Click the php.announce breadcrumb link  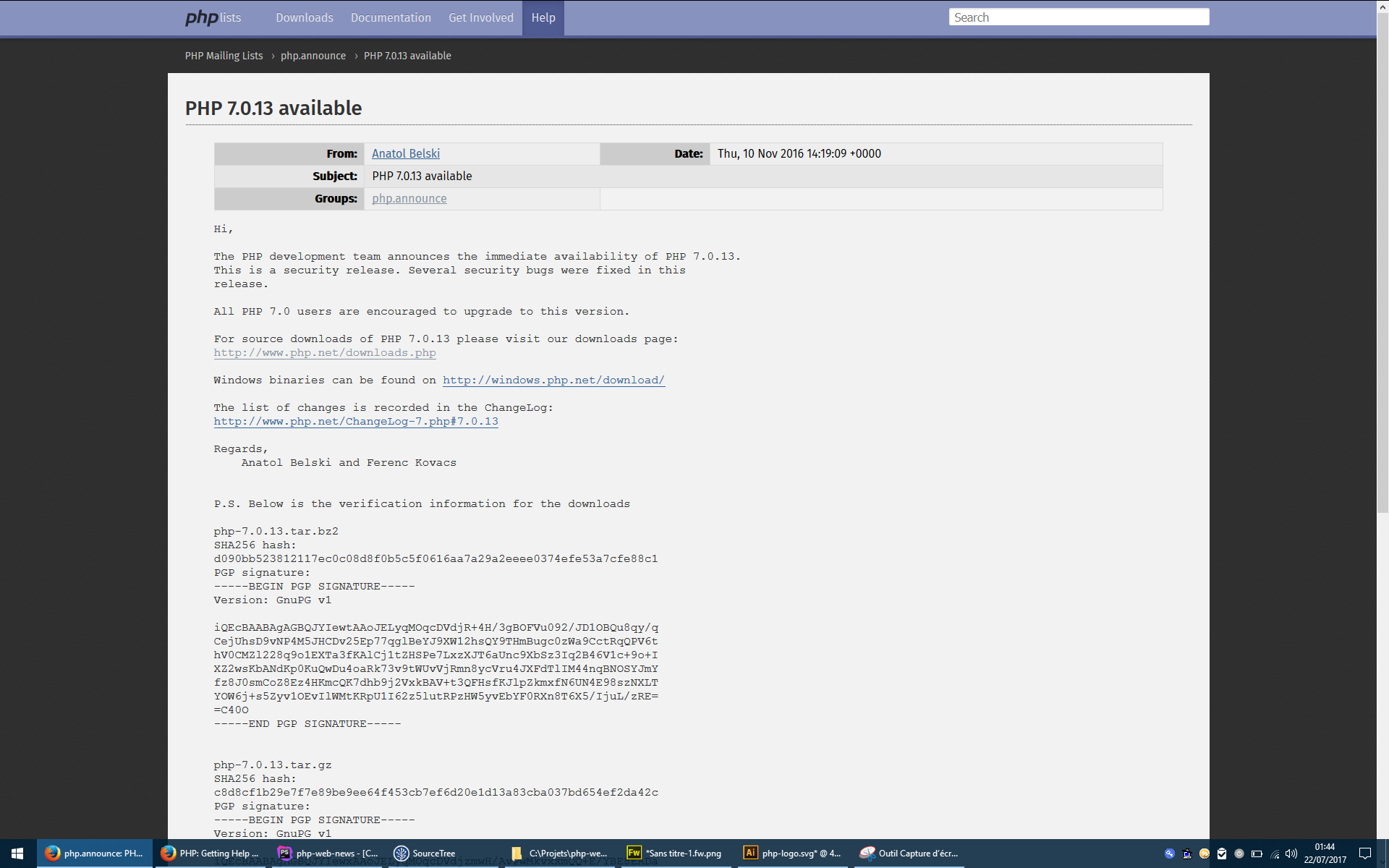(x=313, y=56)
